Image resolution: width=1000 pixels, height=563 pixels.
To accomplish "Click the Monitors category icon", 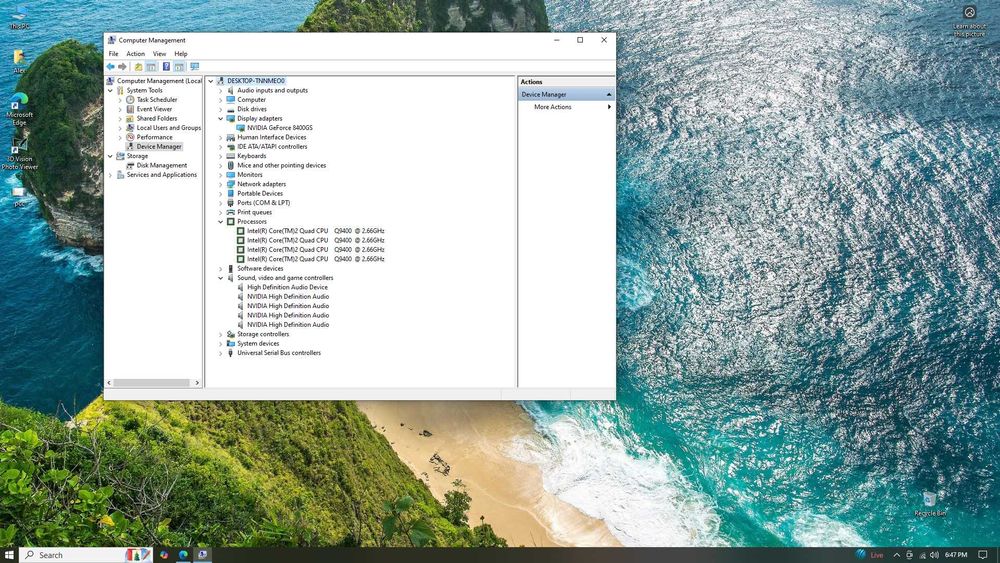I will pos(230,175).
